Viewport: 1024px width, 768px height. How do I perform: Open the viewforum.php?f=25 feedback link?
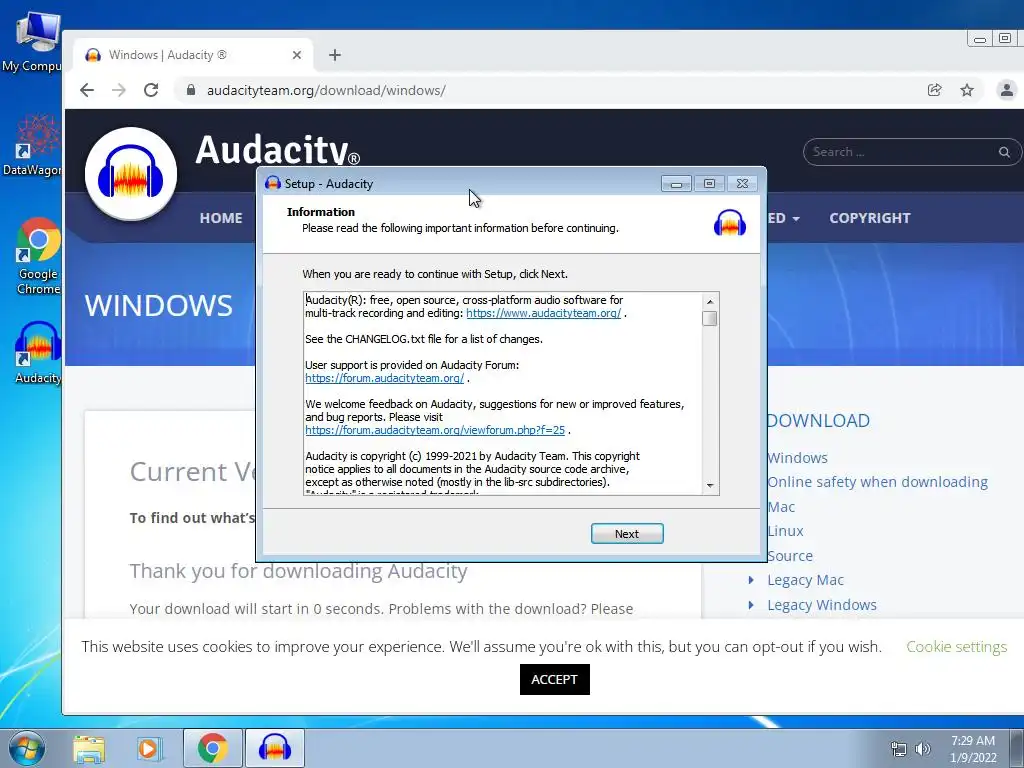coord(435,430)
